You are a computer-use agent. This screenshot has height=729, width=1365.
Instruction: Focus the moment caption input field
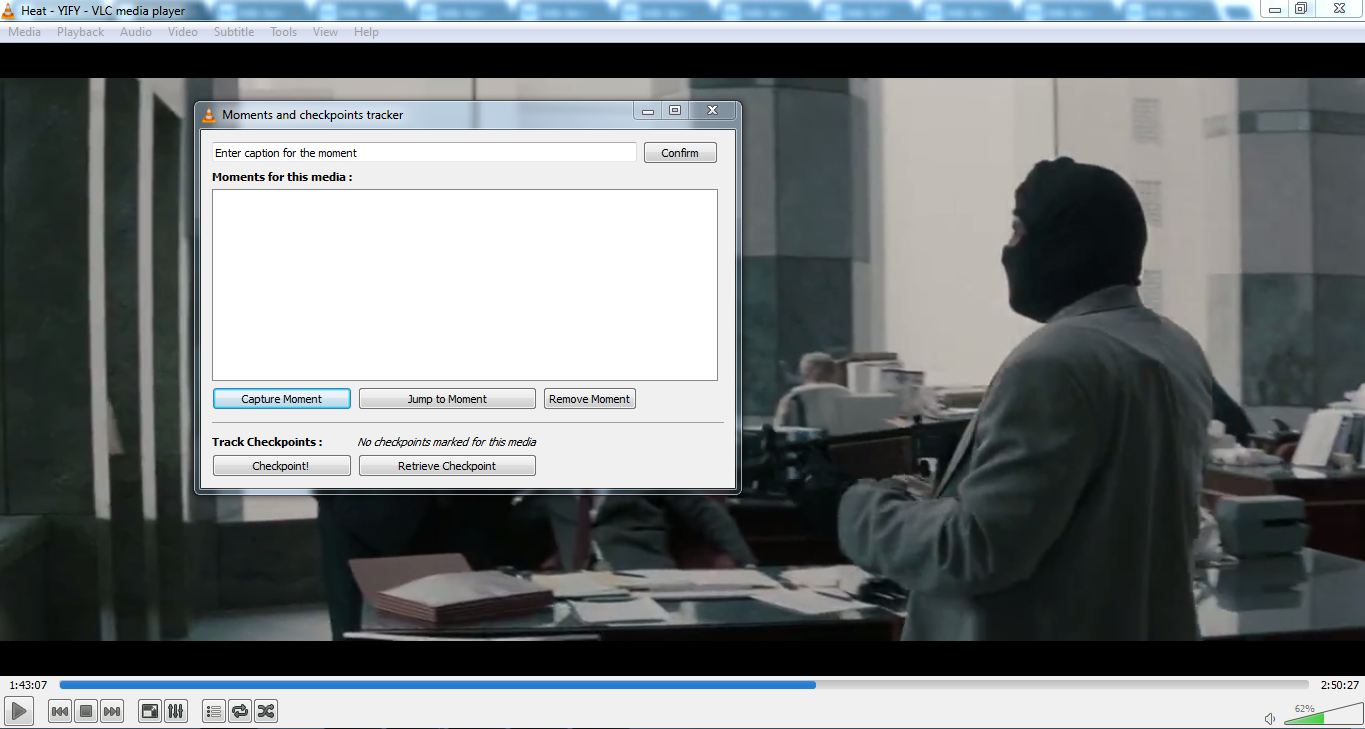(x=424, y=153)
